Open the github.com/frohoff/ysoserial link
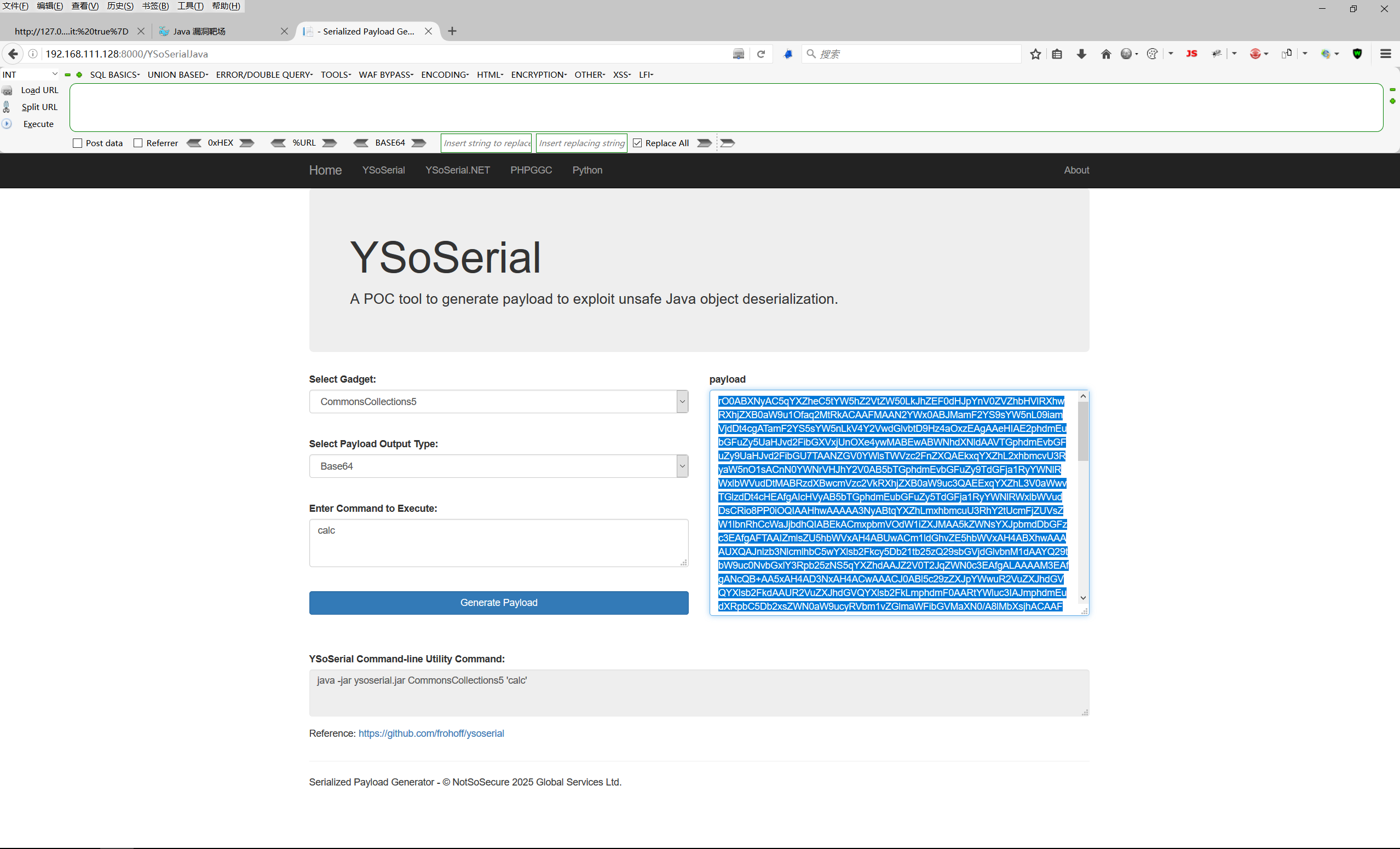 click(431, 733)
